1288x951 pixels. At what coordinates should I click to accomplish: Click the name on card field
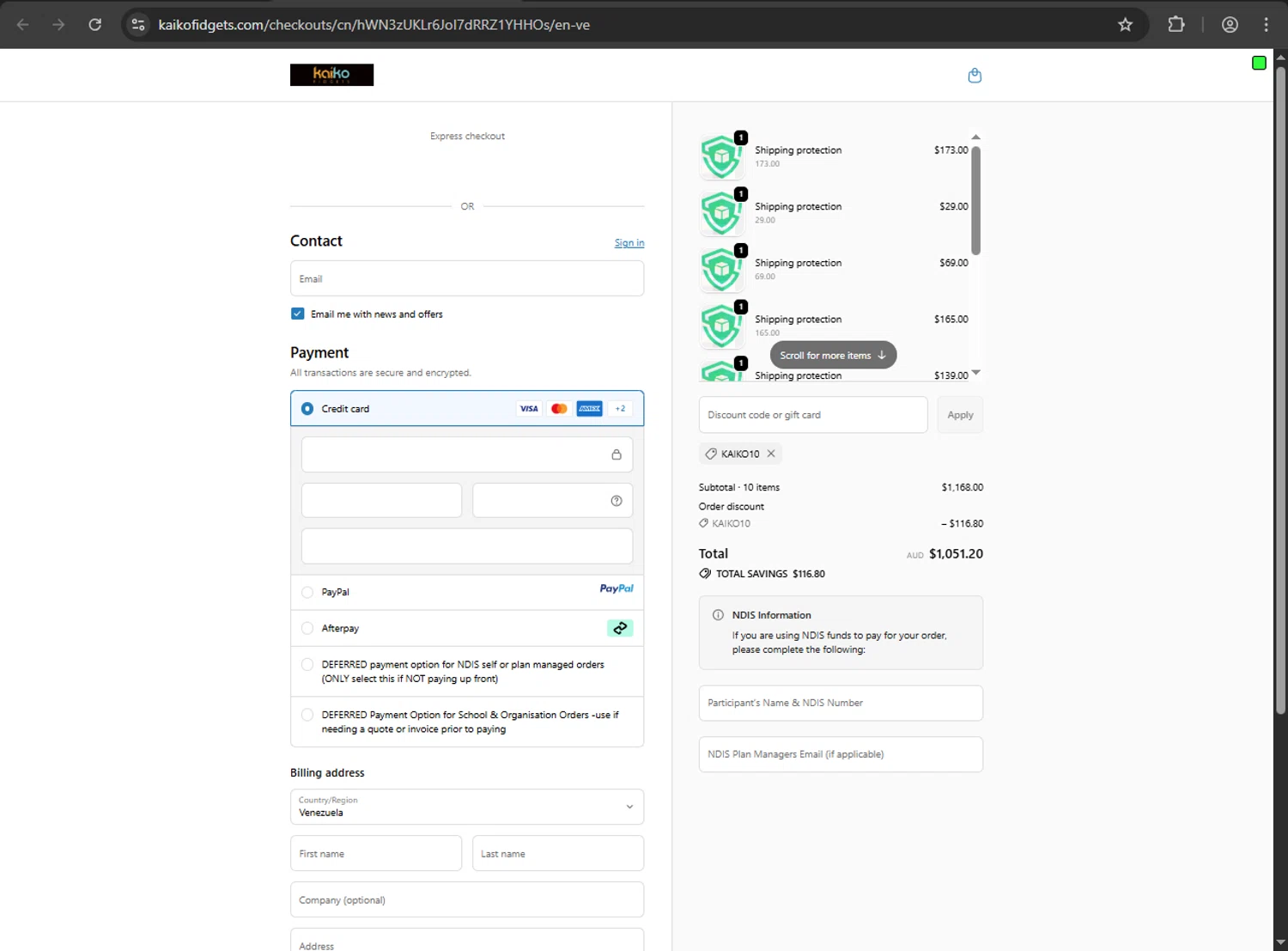(x=467, y=546)
